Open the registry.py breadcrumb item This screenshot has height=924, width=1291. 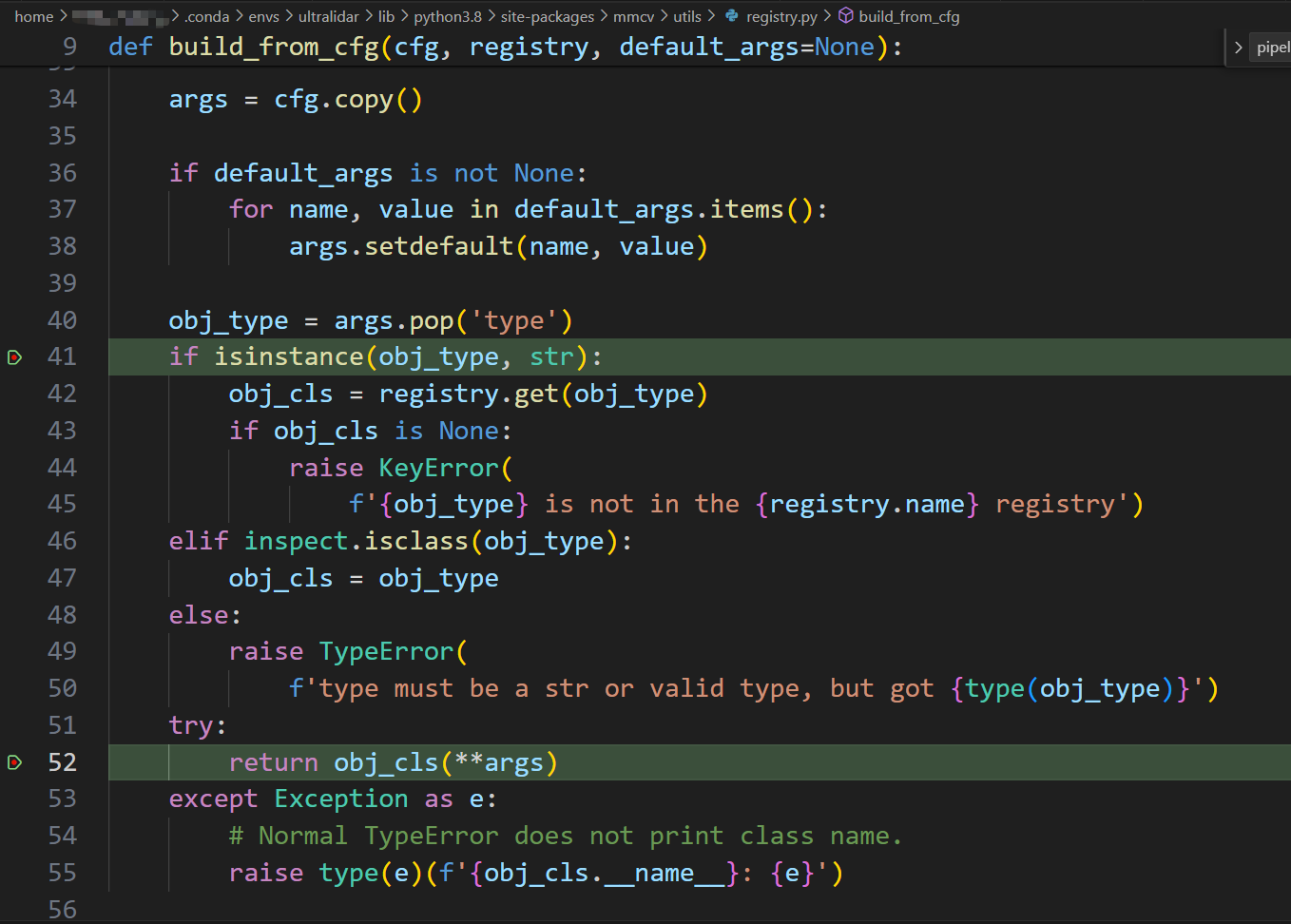[780, 16]
